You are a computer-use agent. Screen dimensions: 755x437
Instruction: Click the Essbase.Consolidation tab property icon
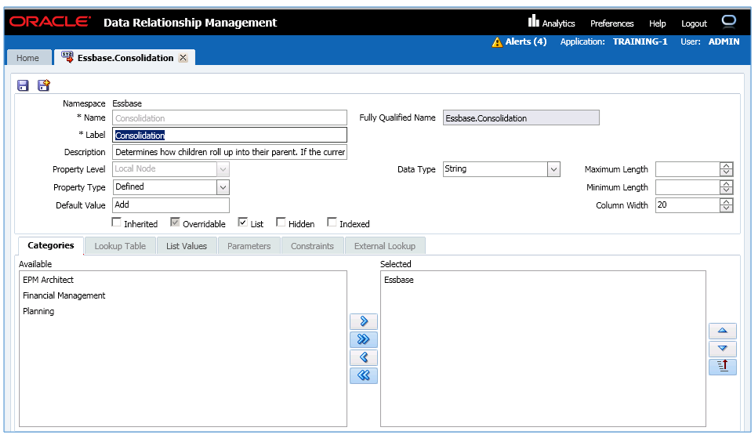tap(67, 57)
